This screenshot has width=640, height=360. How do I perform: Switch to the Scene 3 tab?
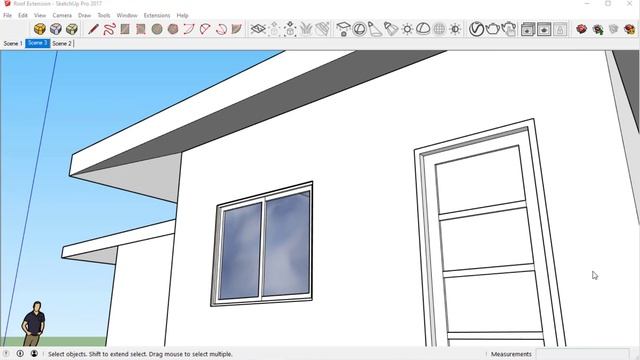38,43
